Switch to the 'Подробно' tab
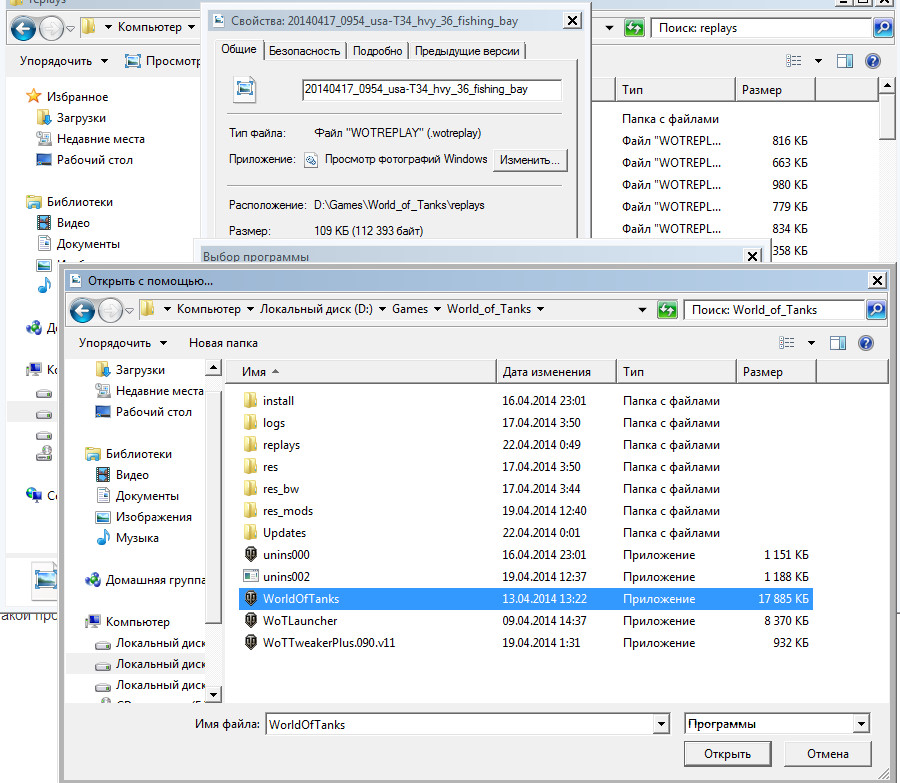The width and height of the screenshot is (900, 783). (378, 51)
